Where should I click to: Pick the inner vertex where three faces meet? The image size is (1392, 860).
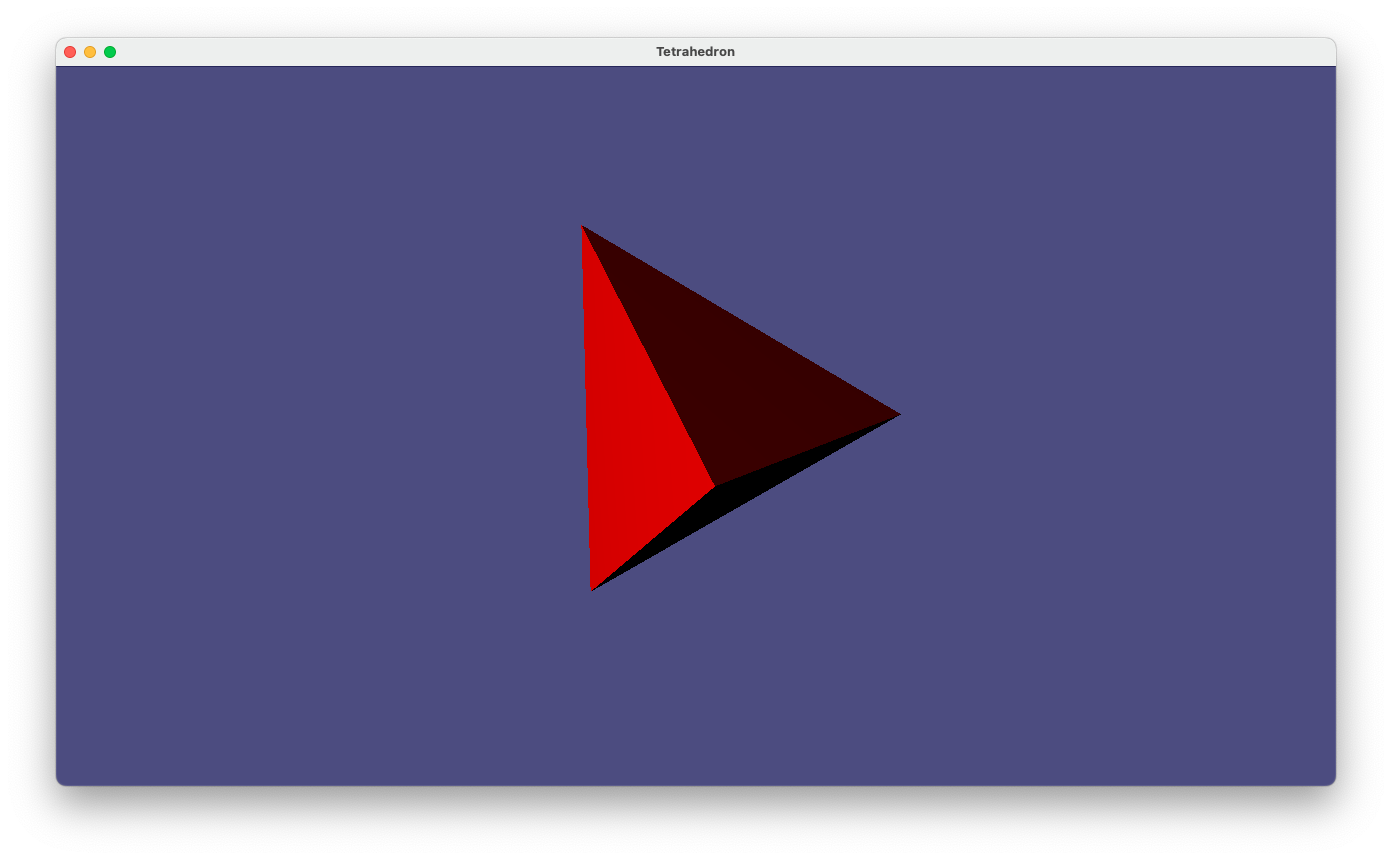(715, 487)
